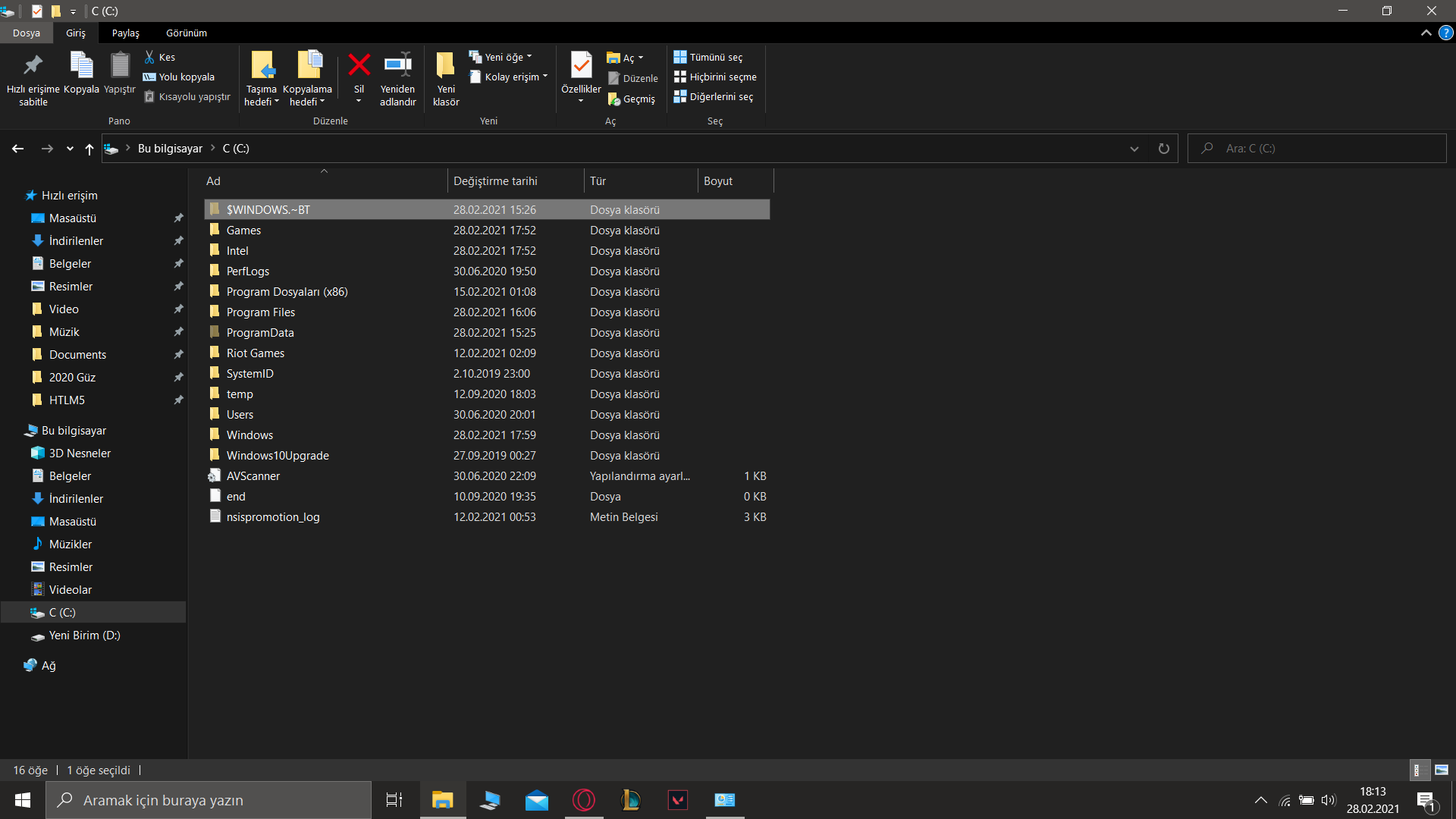Show hidden system tray icons
1456x819 pixels.
[x=1261, y=800]
